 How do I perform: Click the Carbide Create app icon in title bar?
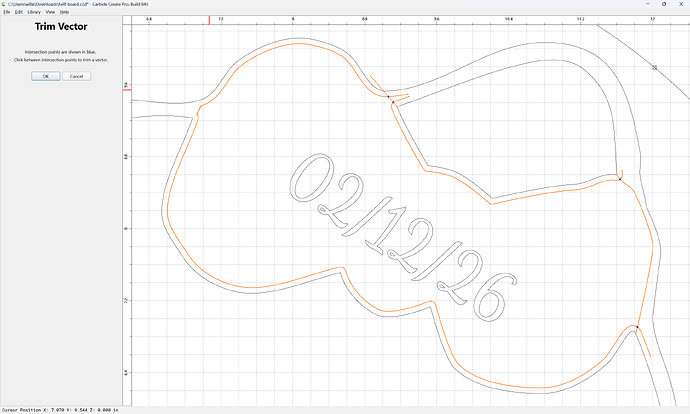[x=4, y=4]
